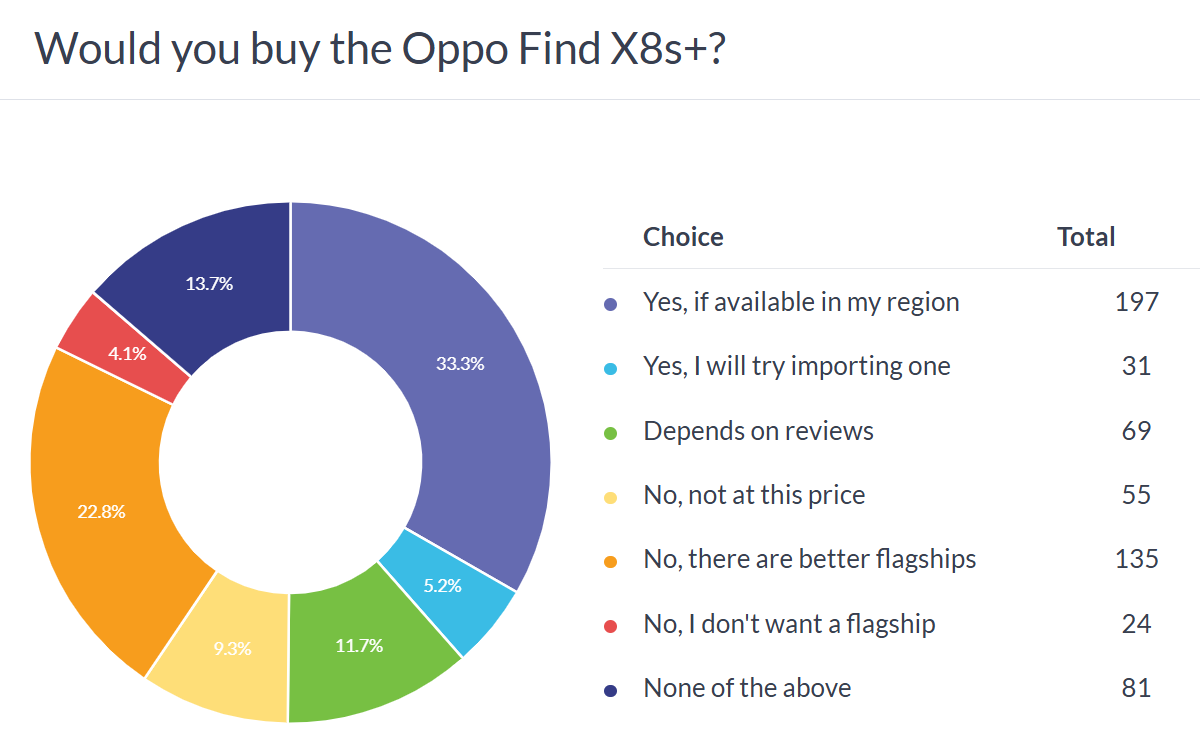
Task: Click the orange 22.8% donut segment
Action: click(x=102, y=511)
